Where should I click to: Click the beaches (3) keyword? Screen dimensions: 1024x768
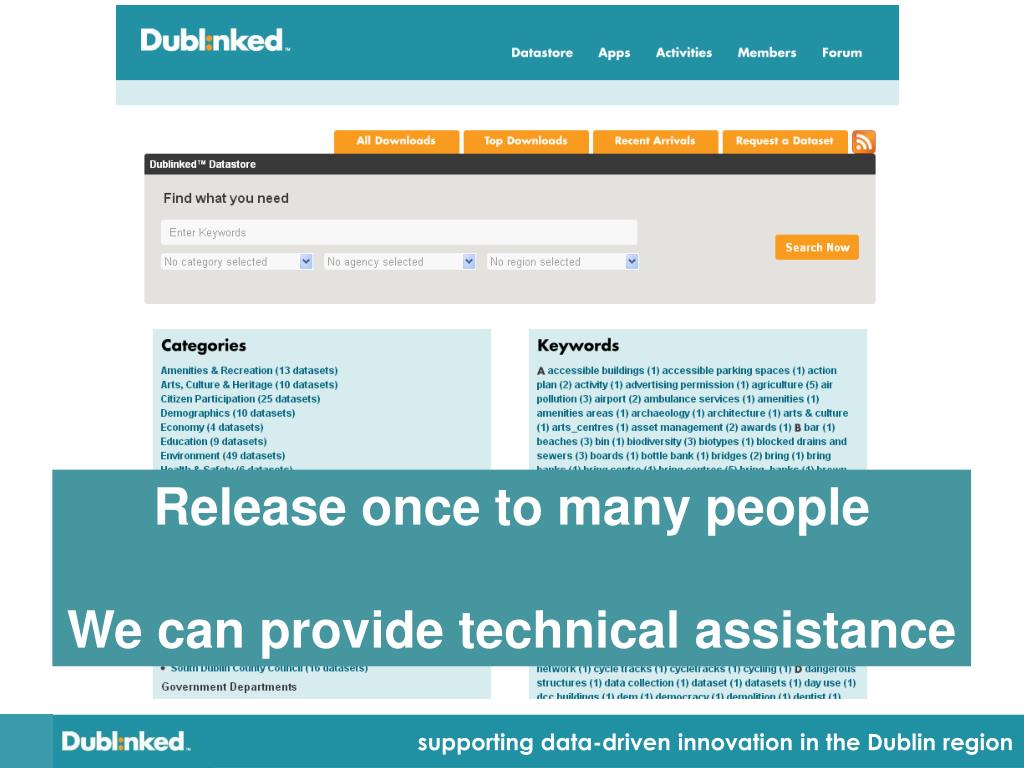coord(564,442)
